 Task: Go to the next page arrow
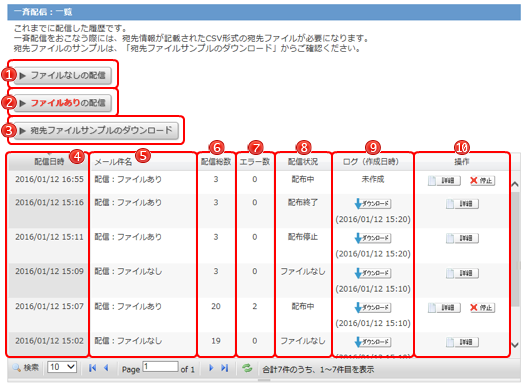click(x=211, y=368)
